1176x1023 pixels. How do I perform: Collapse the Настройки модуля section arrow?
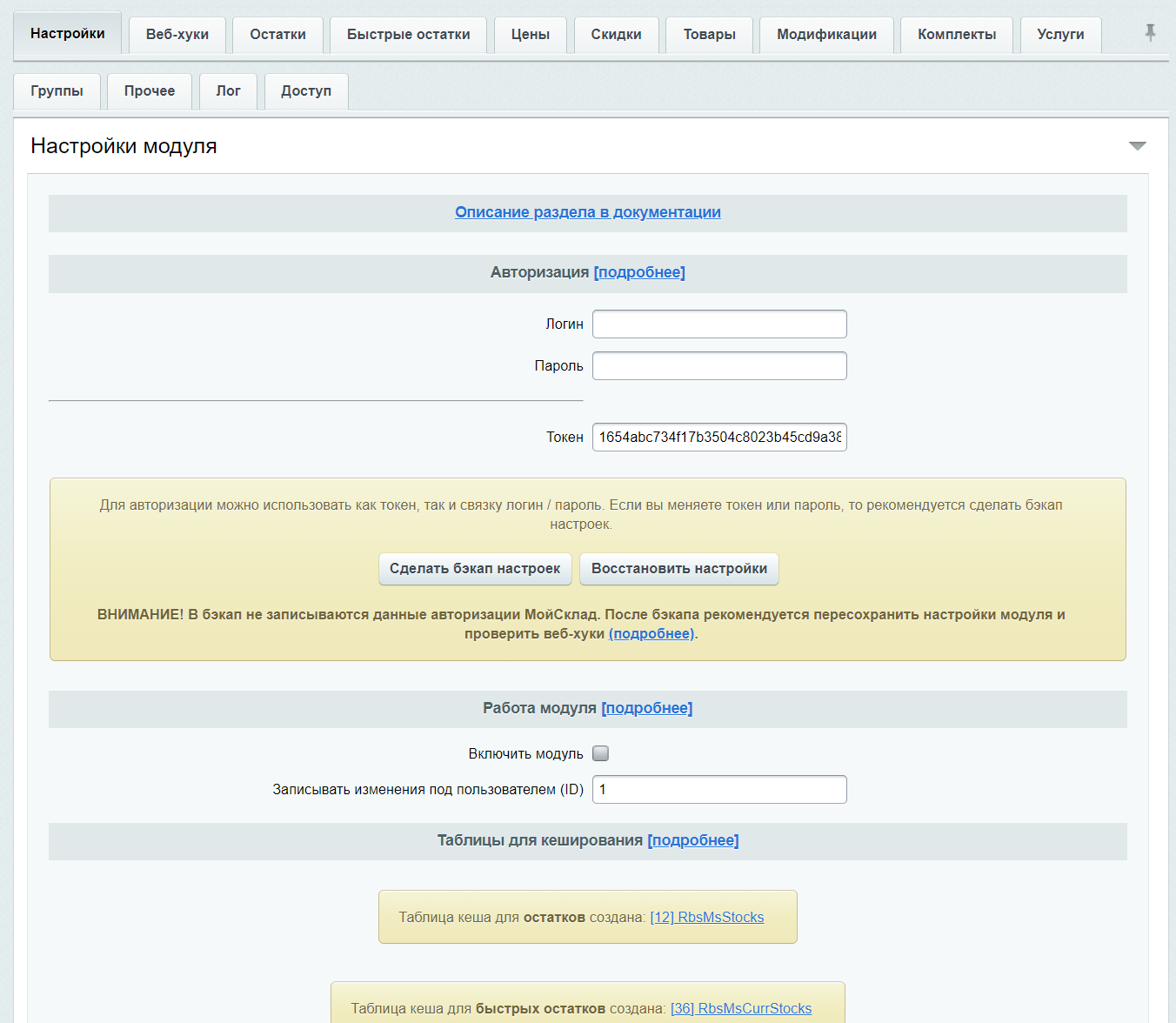pos(1137,145)
